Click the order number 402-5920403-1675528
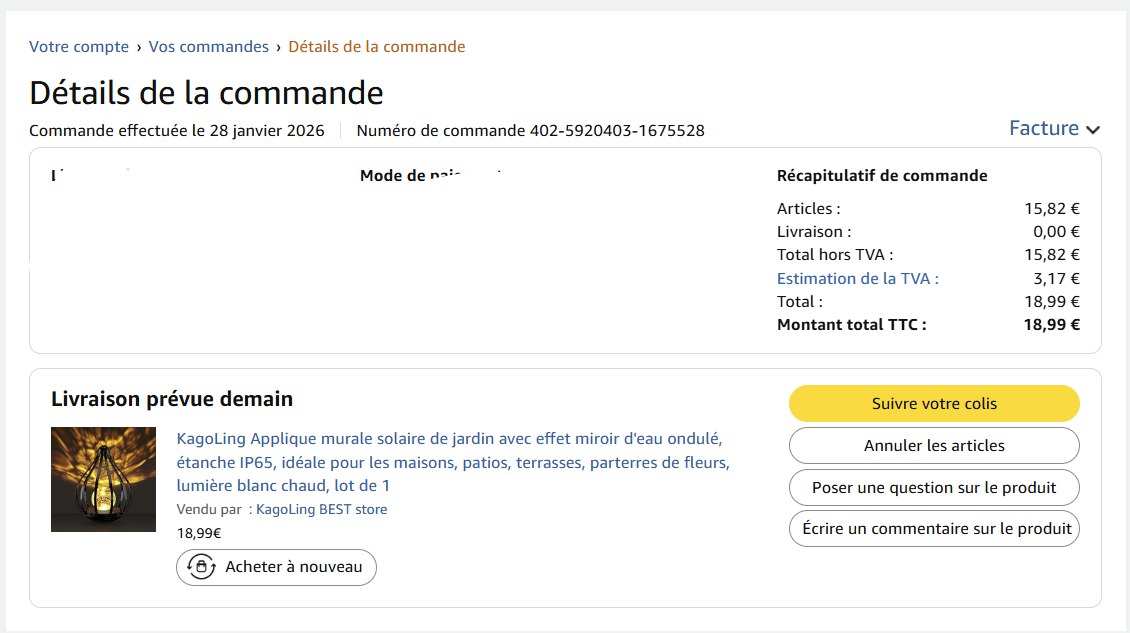 tap(616, 131)
